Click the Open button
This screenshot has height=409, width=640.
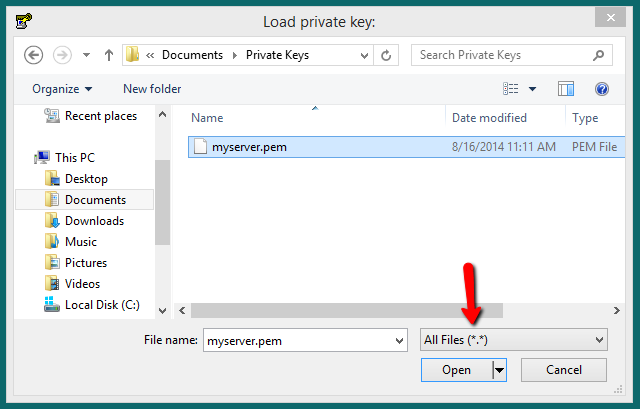[456, 370]
